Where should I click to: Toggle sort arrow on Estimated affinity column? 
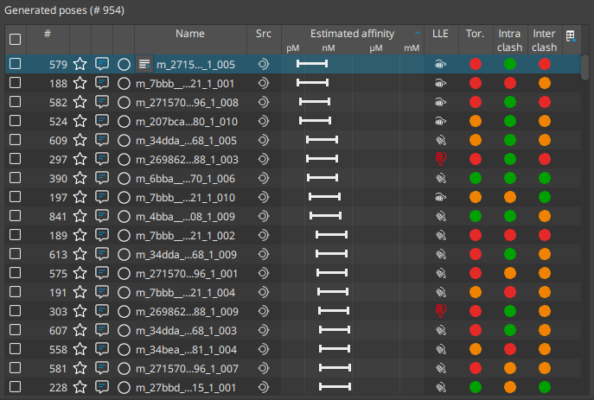point(417,33)
